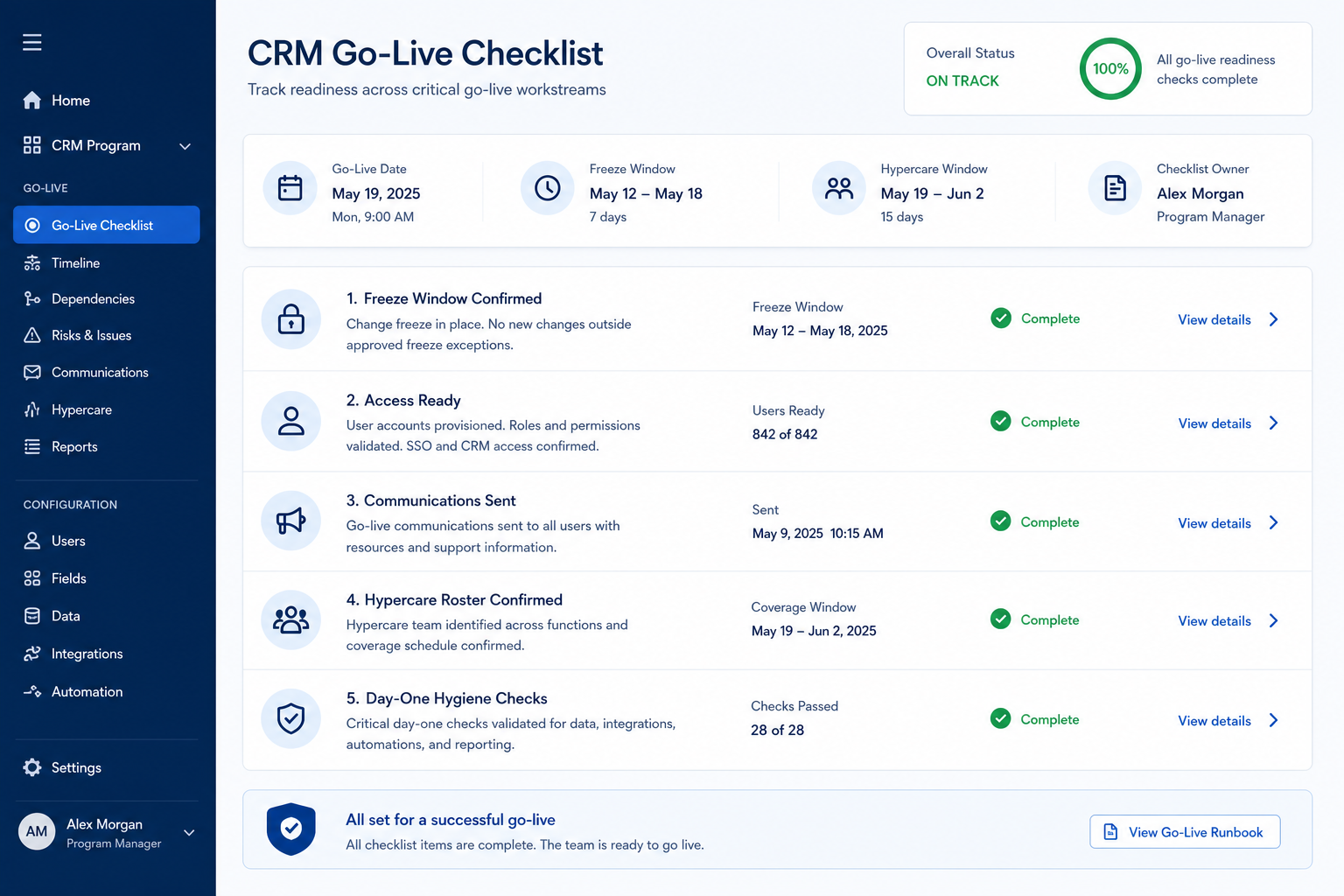Screen dimensions: 1344x896
Task: Click the chevron arrow for Day-One Hygiene Checks
Action: tap(1274, 720)
